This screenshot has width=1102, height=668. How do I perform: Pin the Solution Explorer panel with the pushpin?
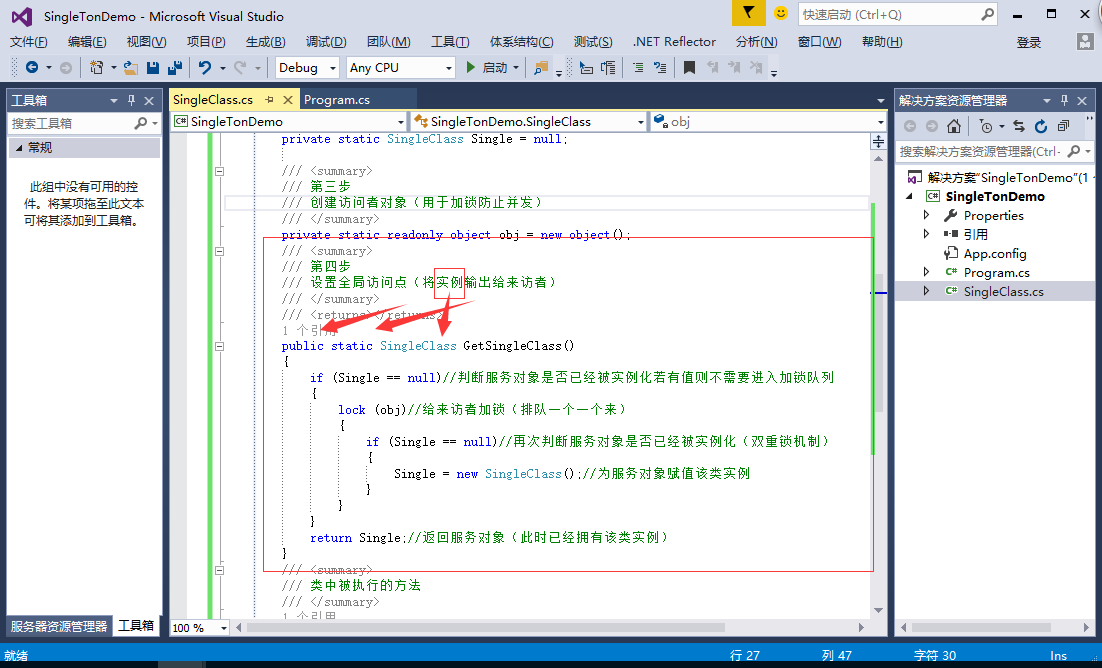[x=1064, y=101]
